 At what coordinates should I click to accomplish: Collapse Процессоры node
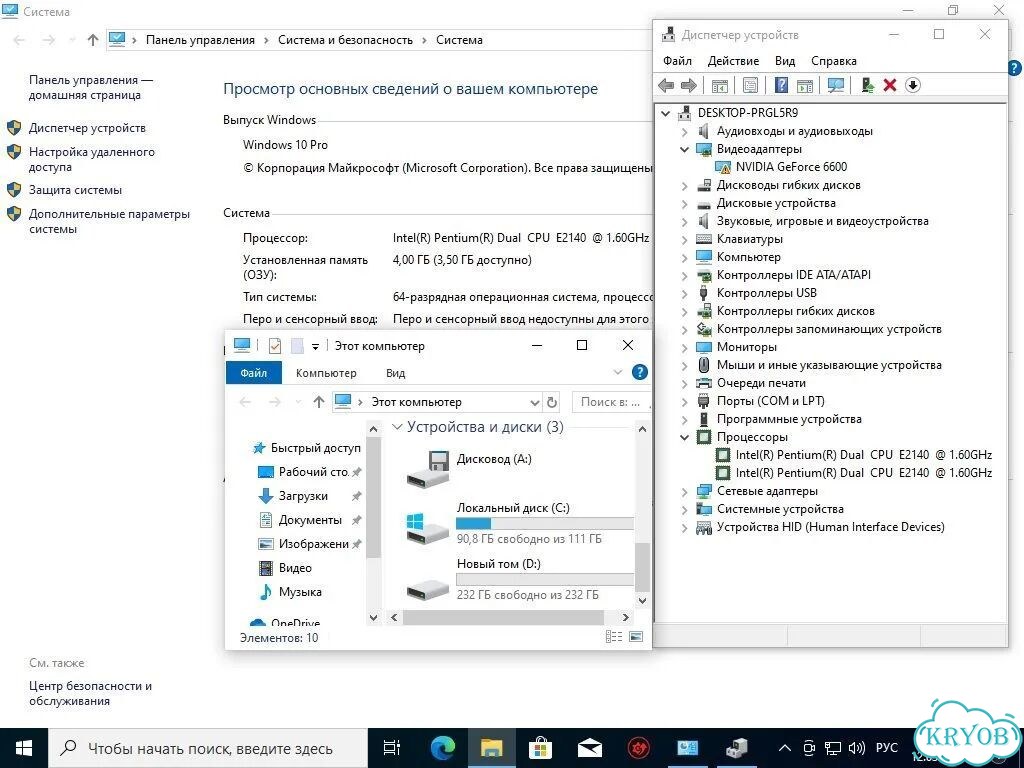[x=684, y=438]
